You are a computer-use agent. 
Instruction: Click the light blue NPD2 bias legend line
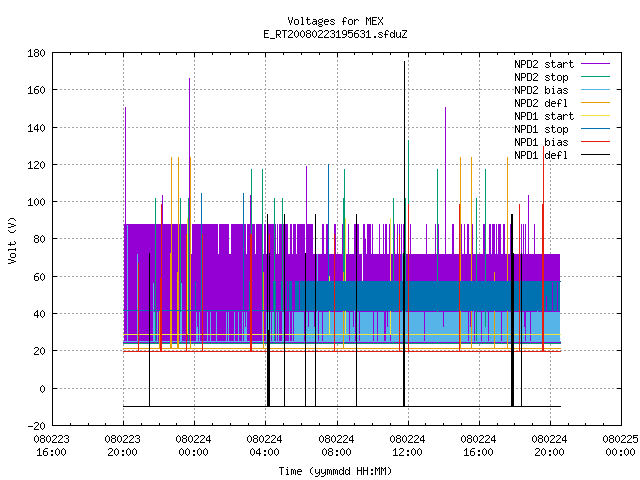pos(595,90)
